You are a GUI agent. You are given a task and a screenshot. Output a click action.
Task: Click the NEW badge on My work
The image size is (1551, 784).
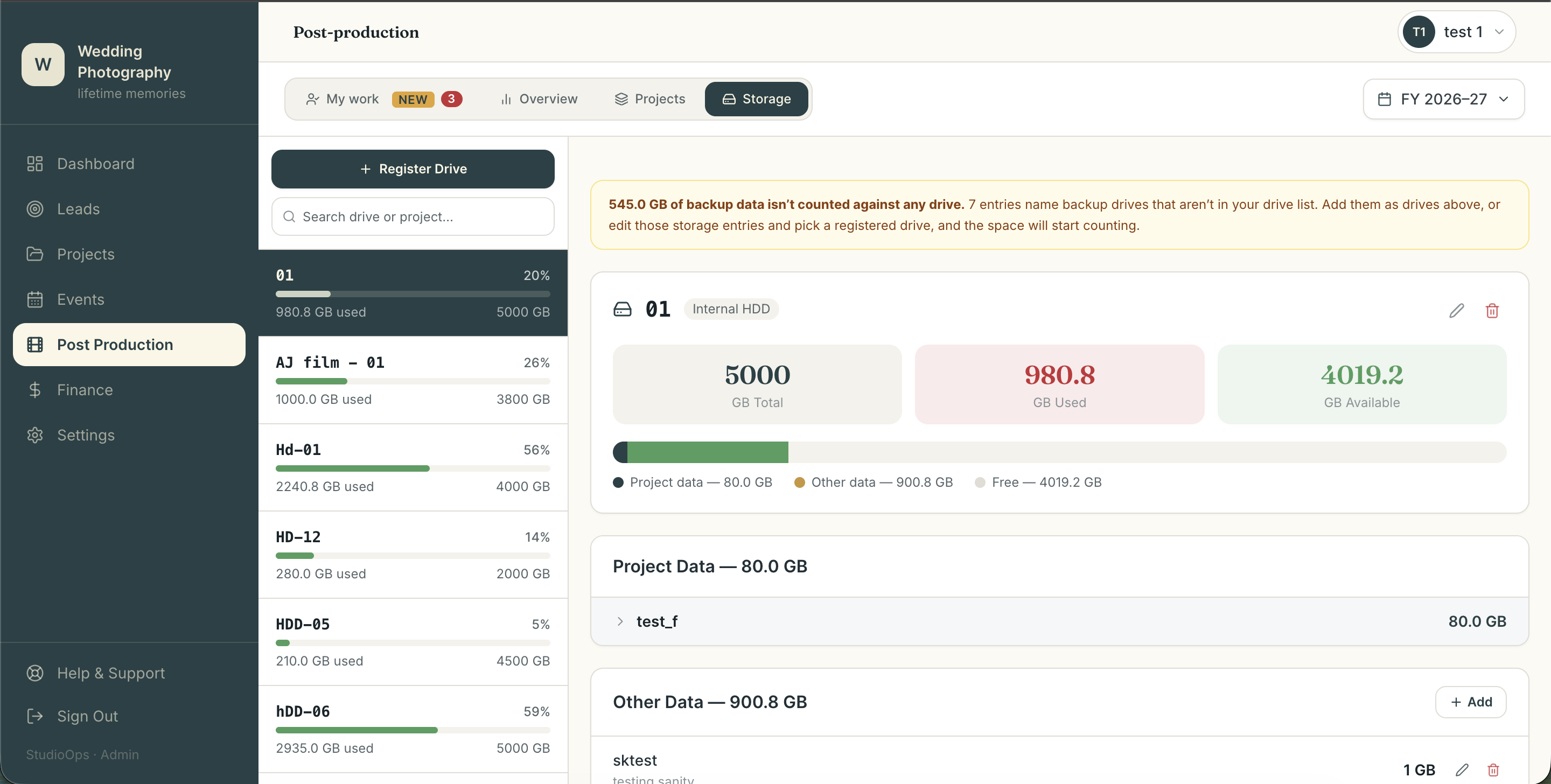413,100
